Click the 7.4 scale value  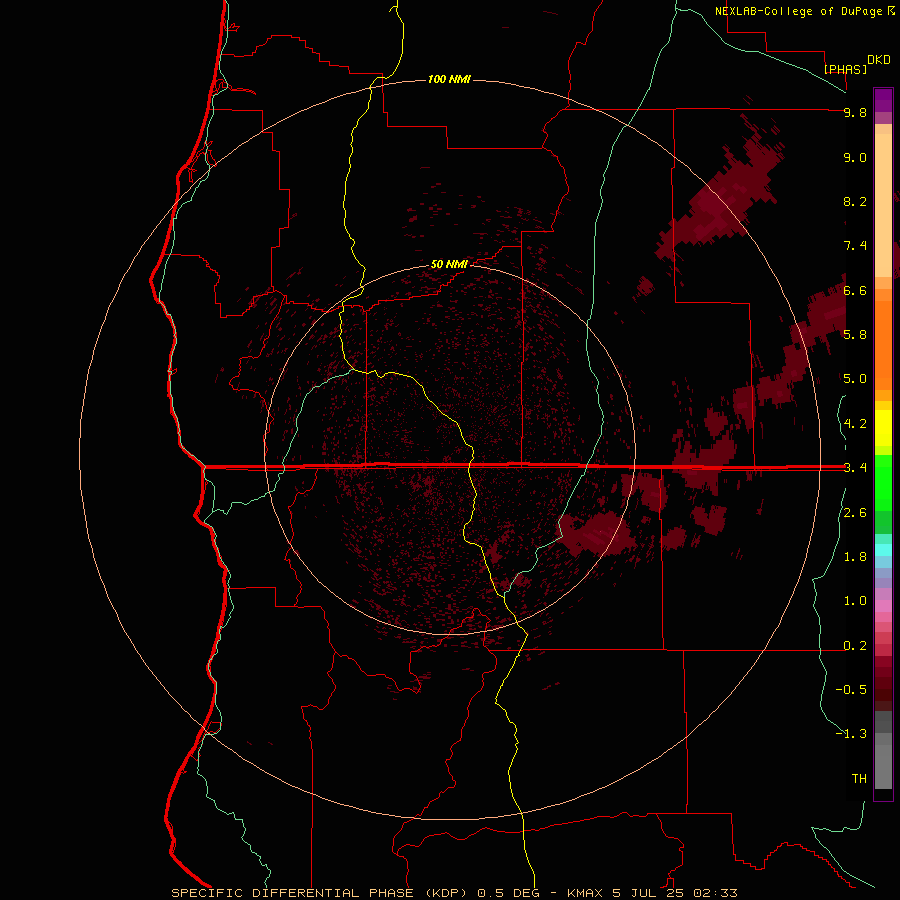pyautogui.click(x=855, y=246)
